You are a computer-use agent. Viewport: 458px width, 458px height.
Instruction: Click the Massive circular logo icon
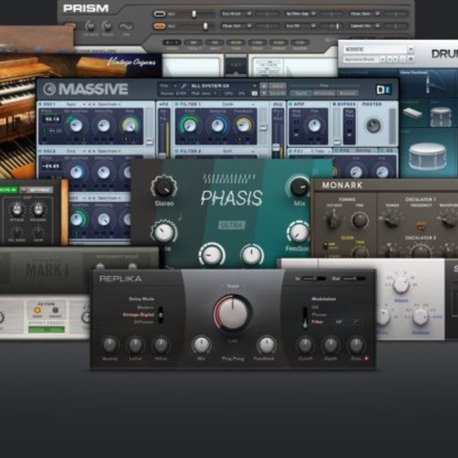49,89
